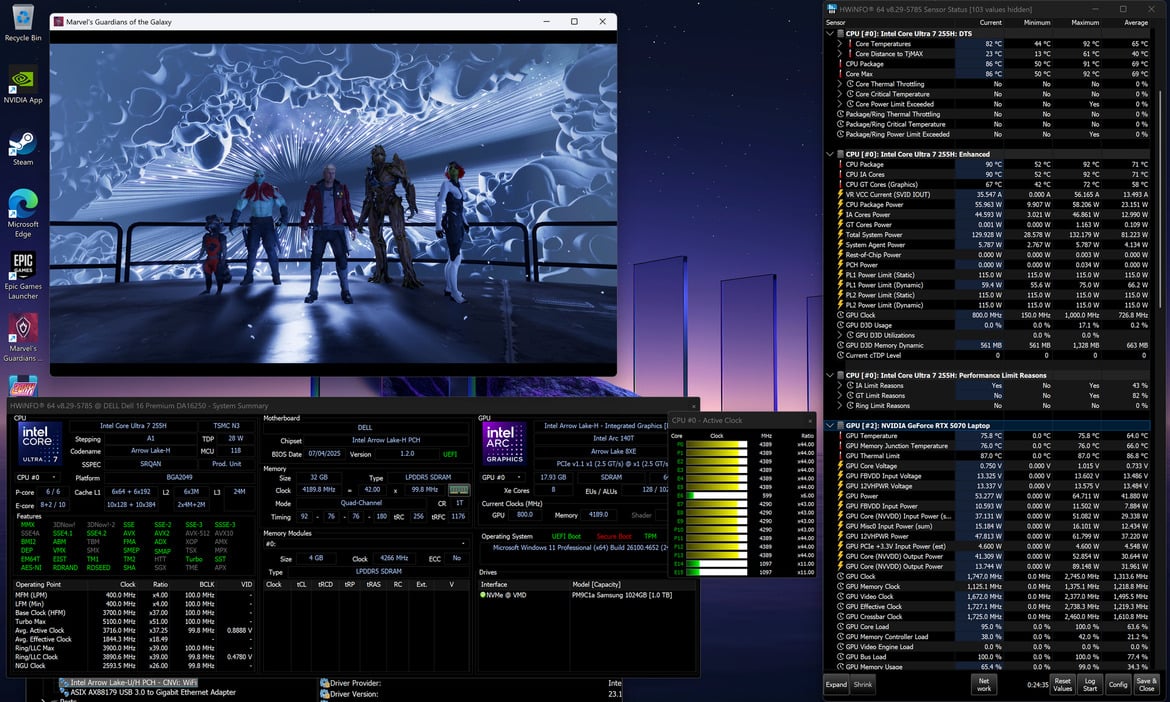Image resolution: width=1170 pixels, height=702 pixels.
Task: Open the Memory Modules #0 dropdown
Action: tap(366, 544)
